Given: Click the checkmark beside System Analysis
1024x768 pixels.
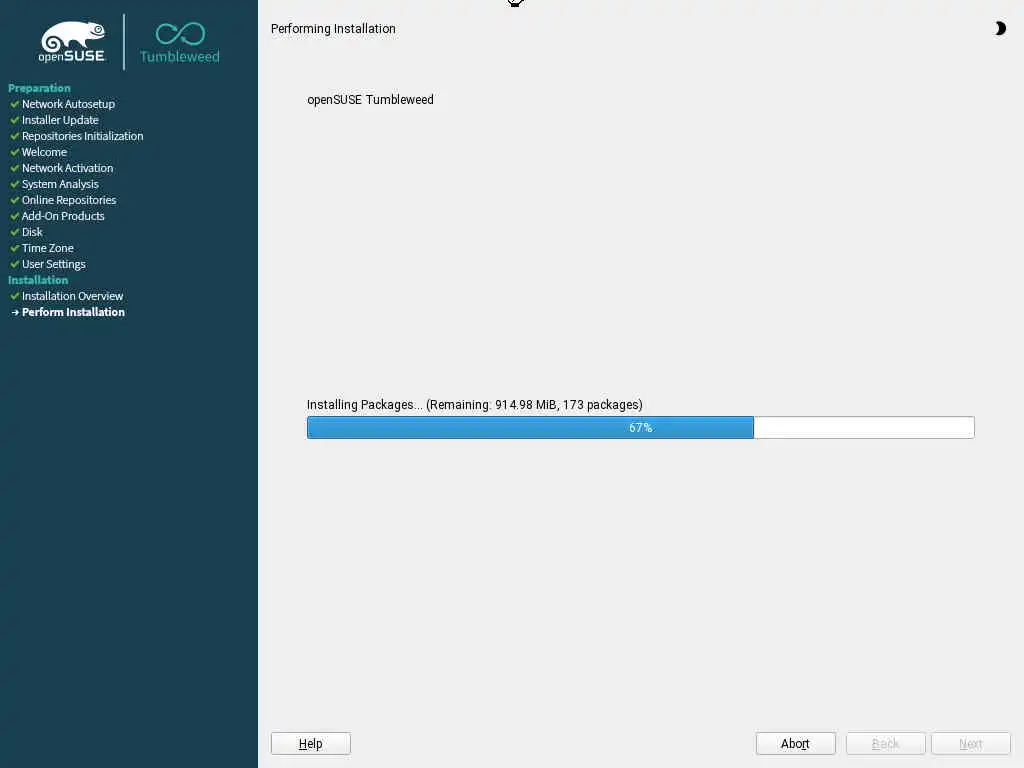Looking at the screenshot, I should (x=14, y=184).
